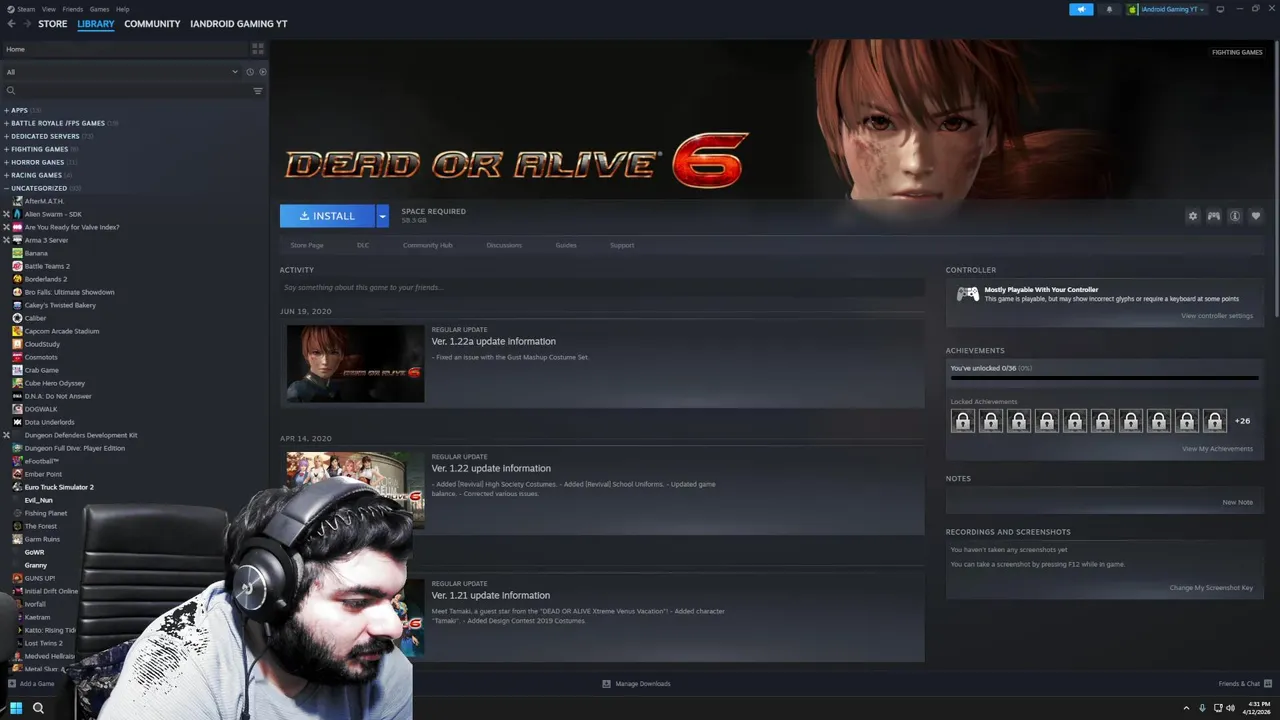Open the Discussions link
This screenshot has height=720, width=1280.
[x=504, y=245]
